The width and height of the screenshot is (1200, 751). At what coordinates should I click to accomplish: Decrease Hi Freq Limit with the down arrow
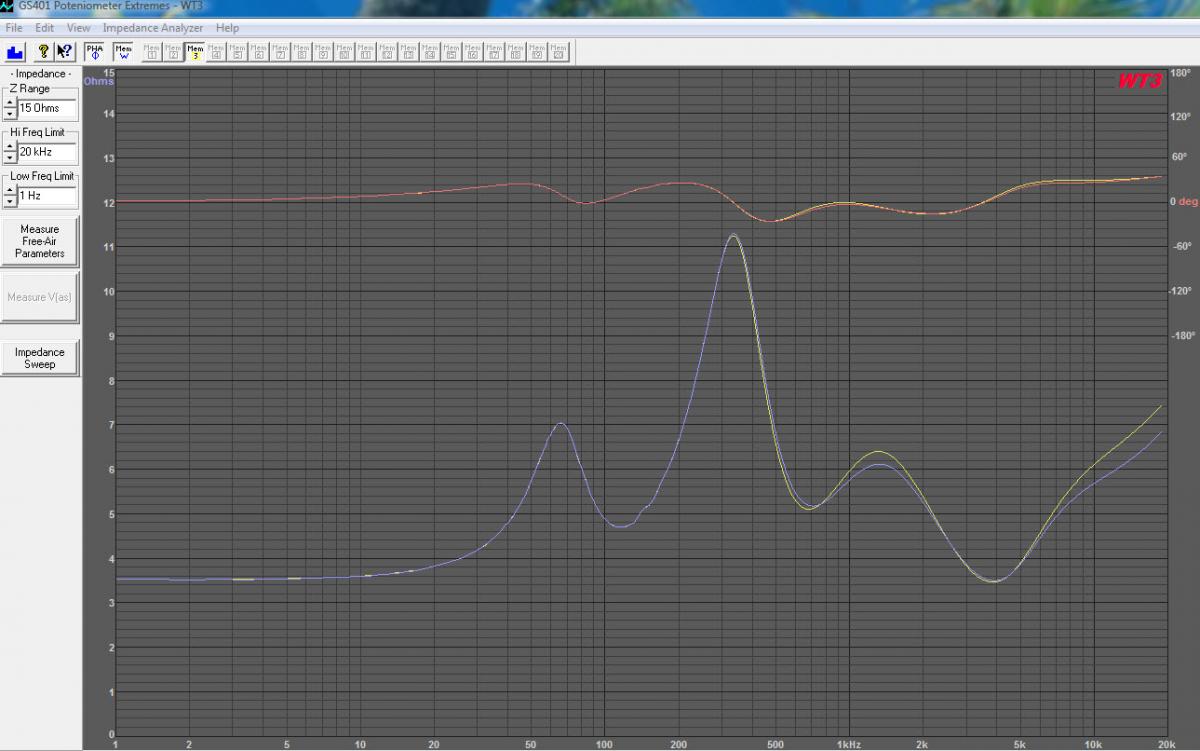(x=10, y=158)
